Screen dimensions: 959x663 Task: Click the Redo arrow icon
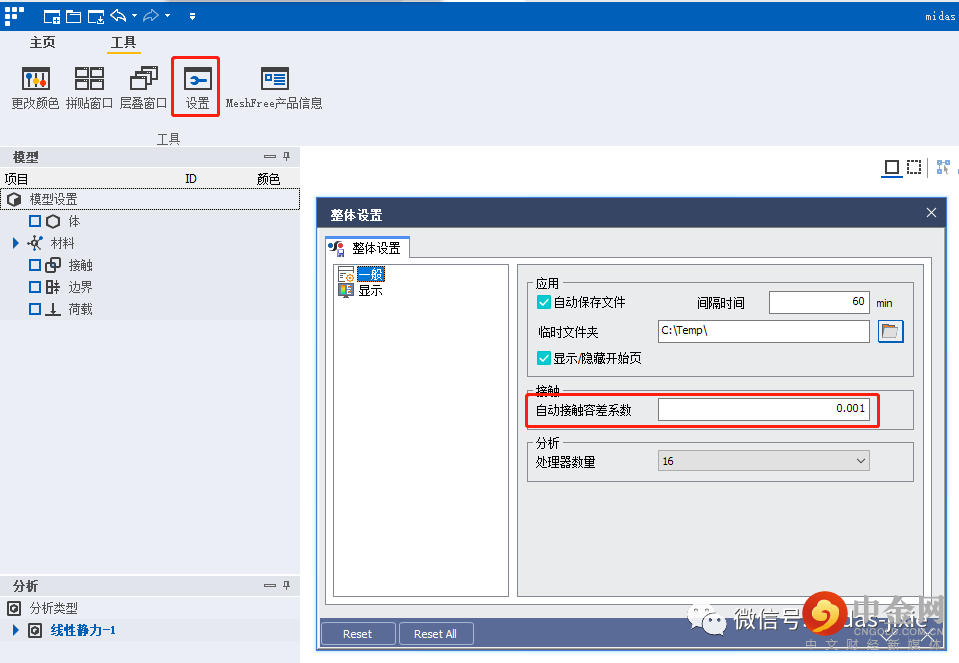point(150,16)
